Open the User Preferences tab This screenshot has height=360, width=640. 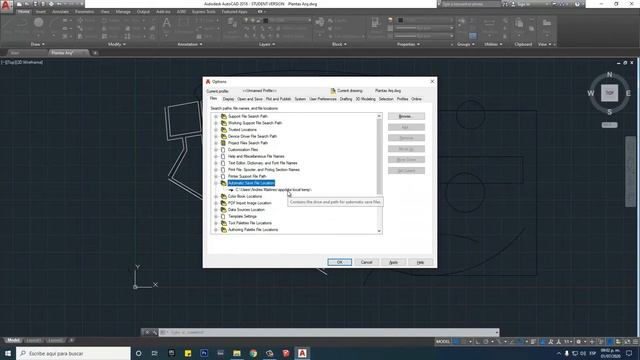tap(322, 99)
